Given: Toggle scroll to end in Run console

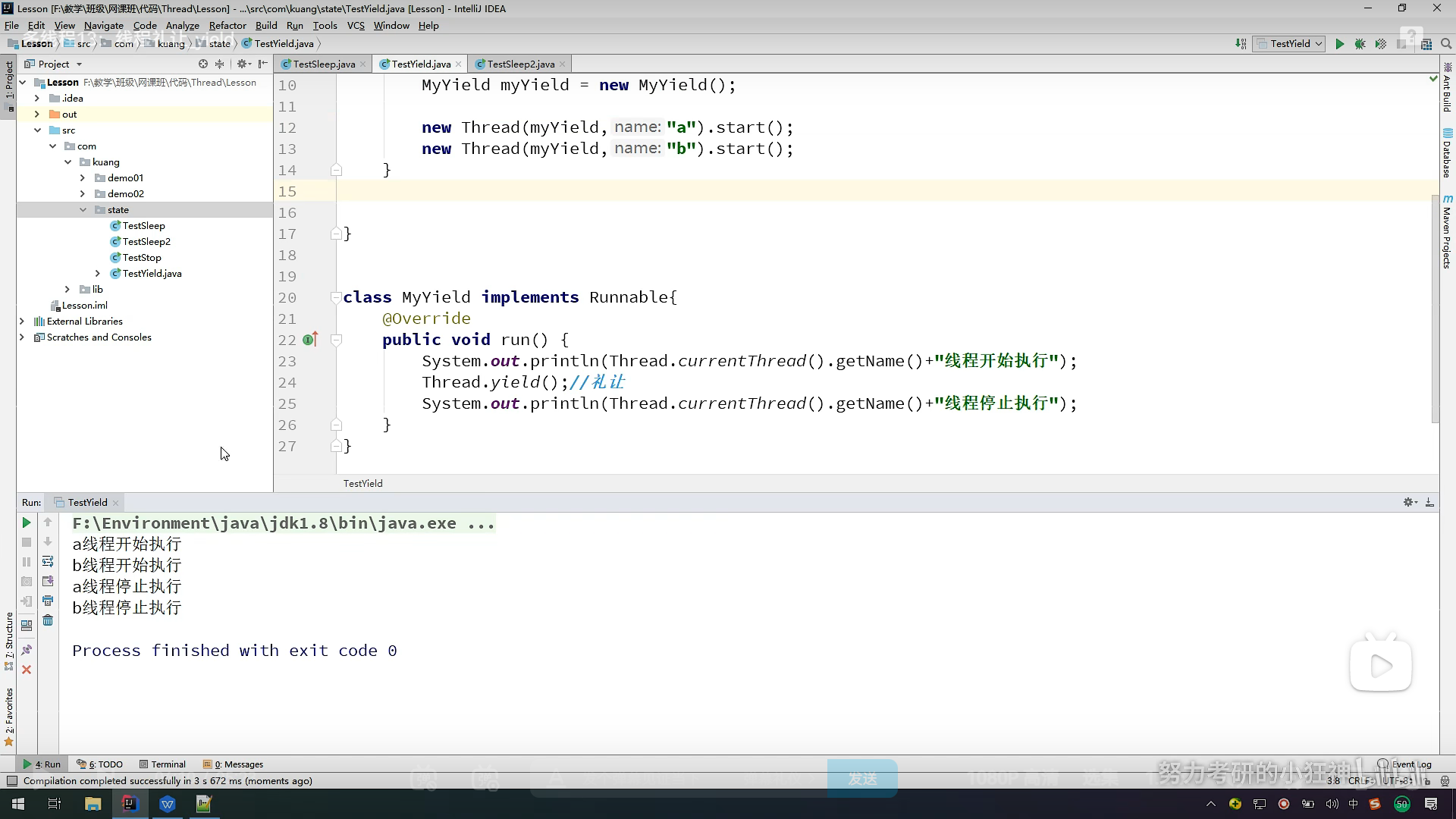Looking at the screenshot, I should pos(48,581).
